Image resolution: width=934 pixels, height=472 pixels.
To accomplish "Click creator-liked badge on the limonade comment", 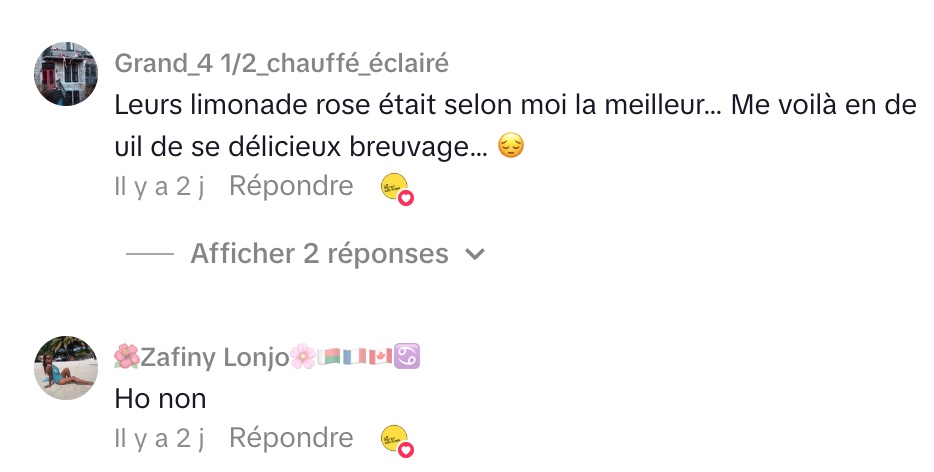I will [397, 188].
